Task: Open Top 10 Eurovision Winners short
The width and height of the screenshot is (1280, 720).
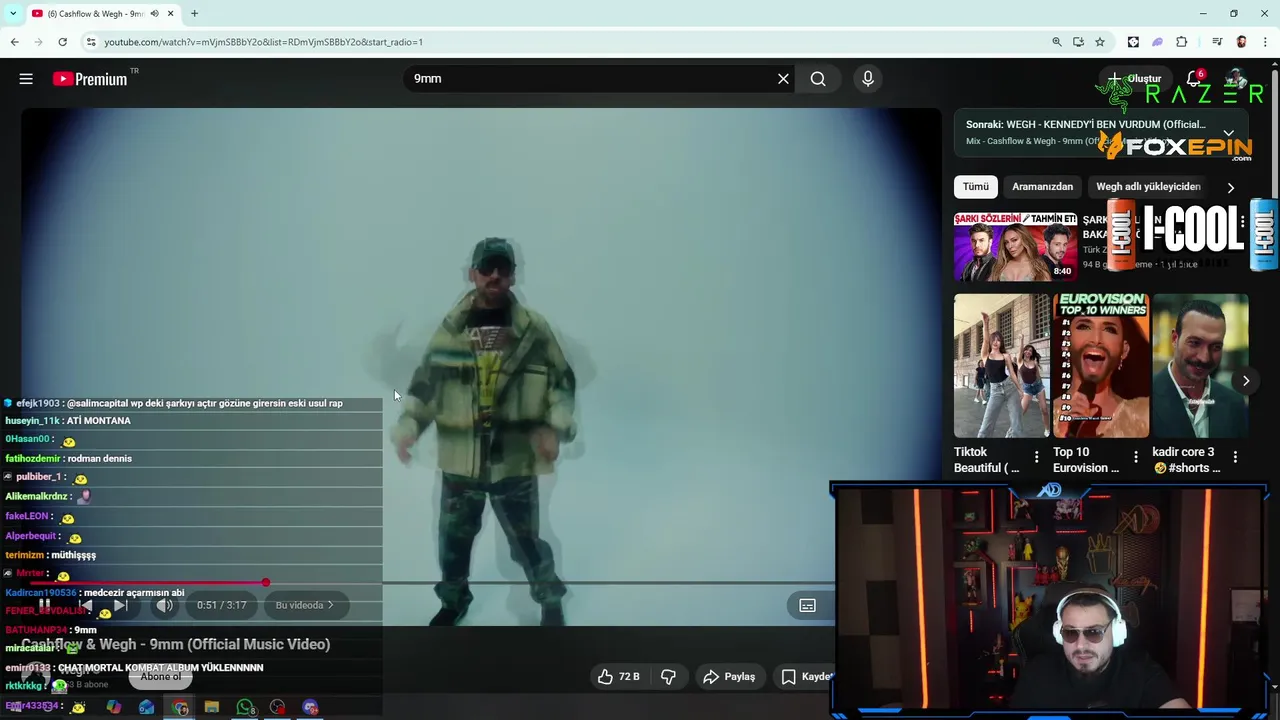Action: (1101, 366)
